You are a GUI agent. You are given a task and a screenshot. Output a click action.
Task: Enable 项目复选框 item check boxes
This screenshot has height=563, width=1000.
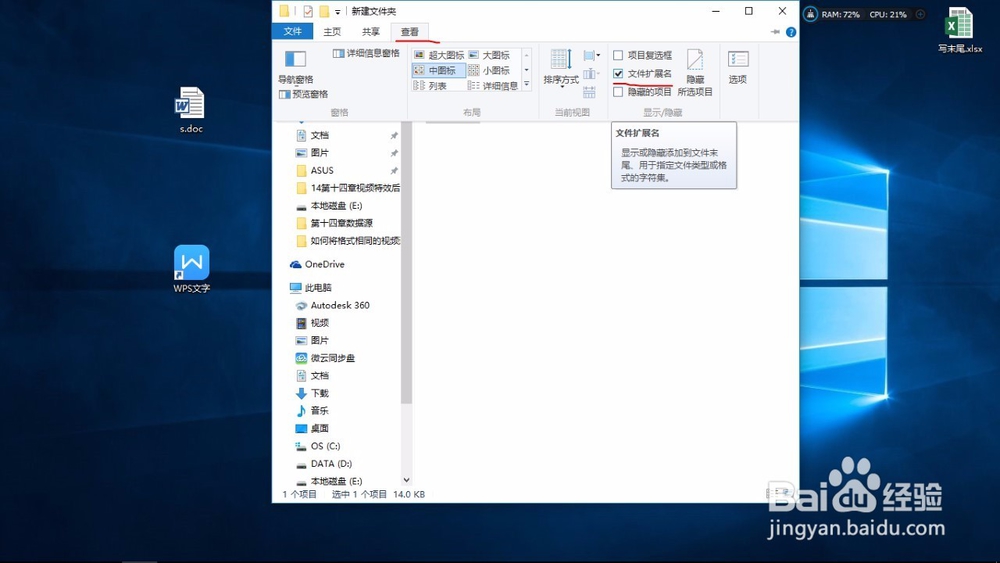click(643, 55)
